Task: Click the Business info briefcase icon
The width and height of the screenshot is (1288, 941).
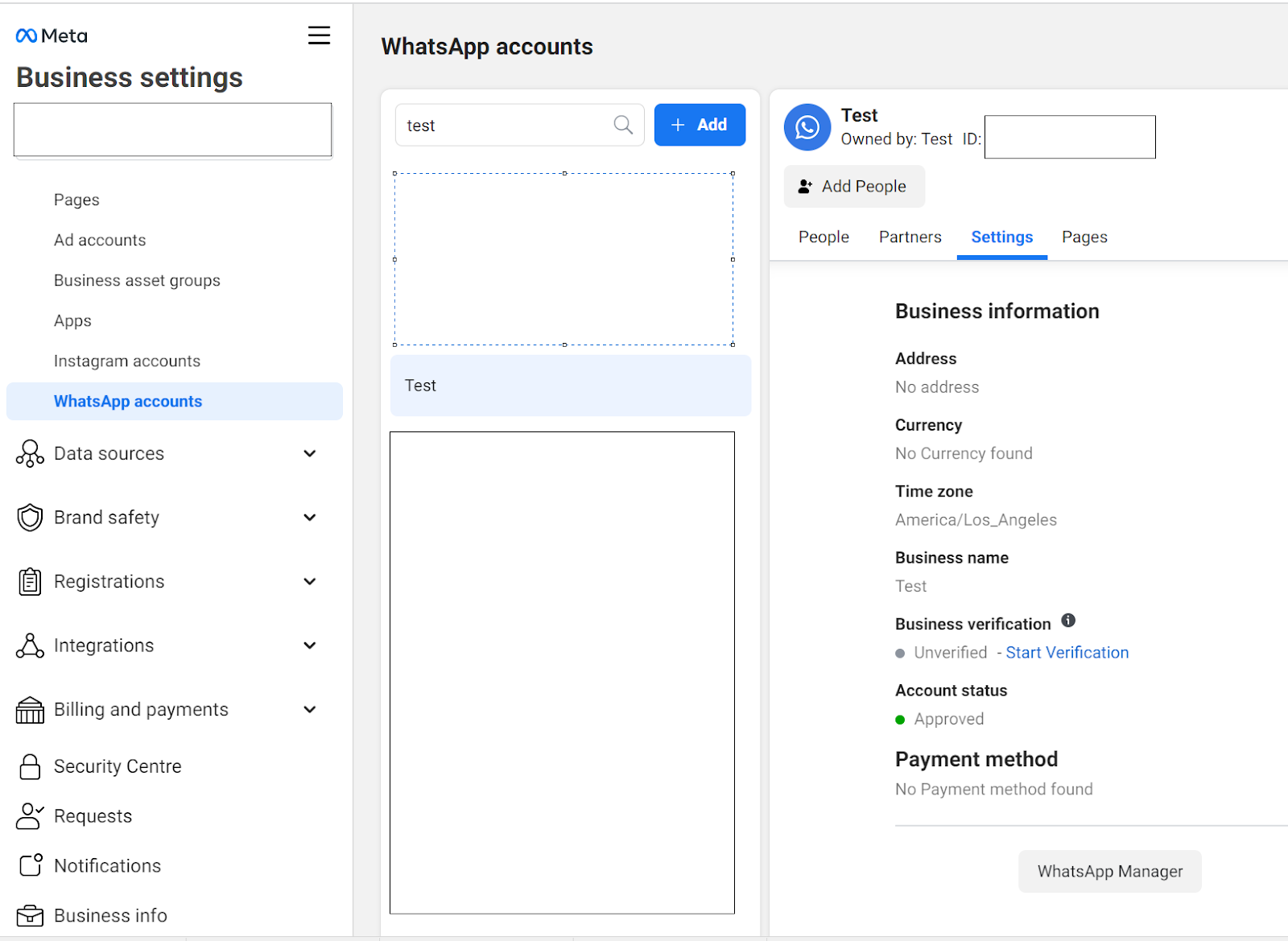Action: pos(30,916)
